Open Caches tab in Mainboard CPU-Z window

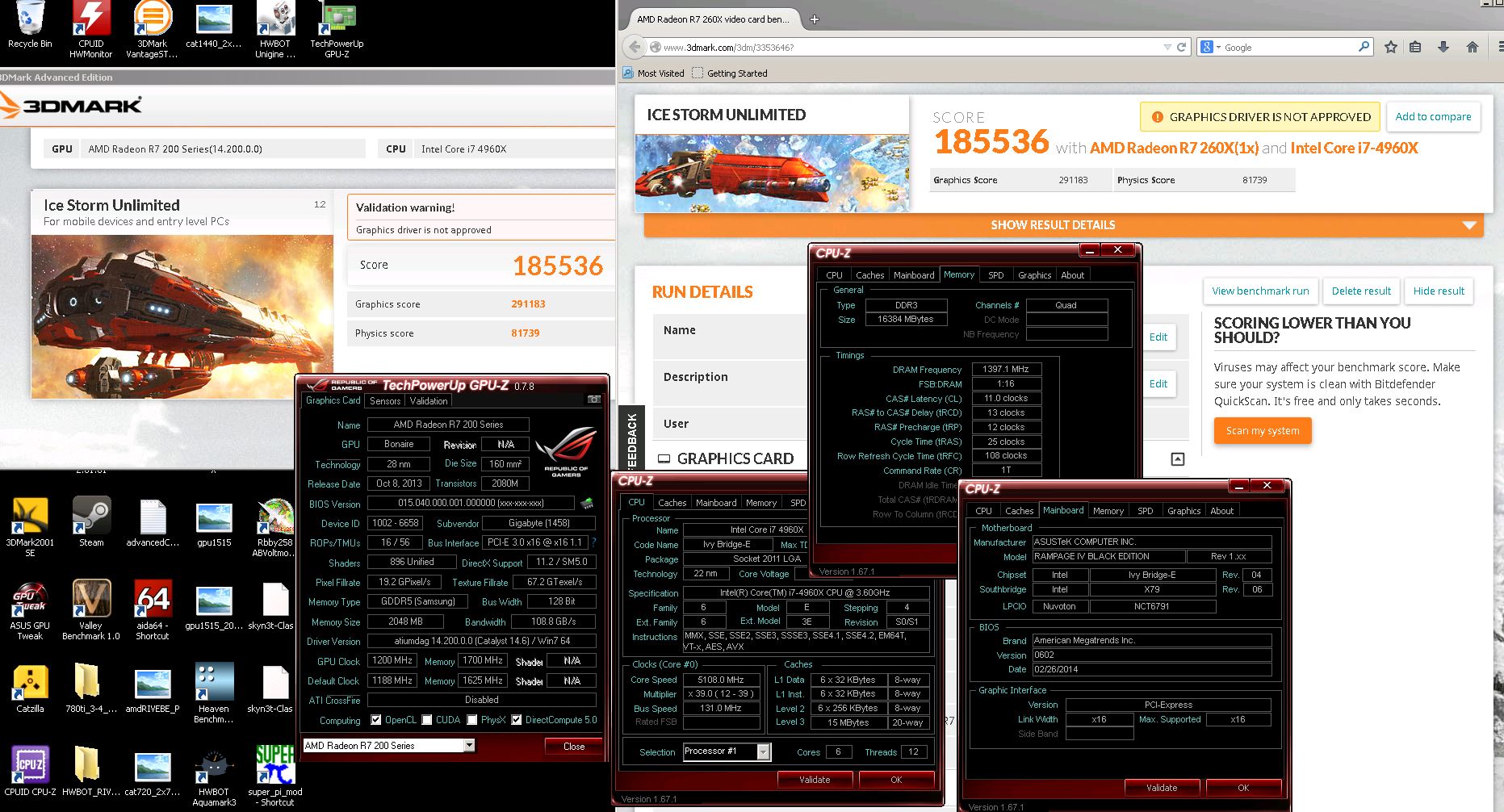click(1019, 511)
